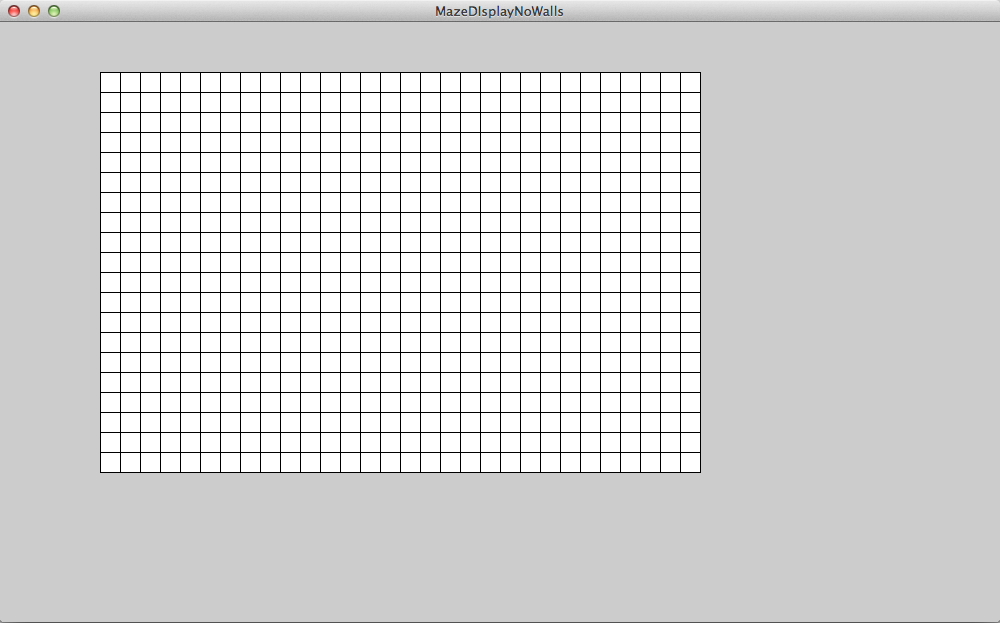Click the red close window button
The width and height of the screenshot is (1000, 623).
coord(14,11)
